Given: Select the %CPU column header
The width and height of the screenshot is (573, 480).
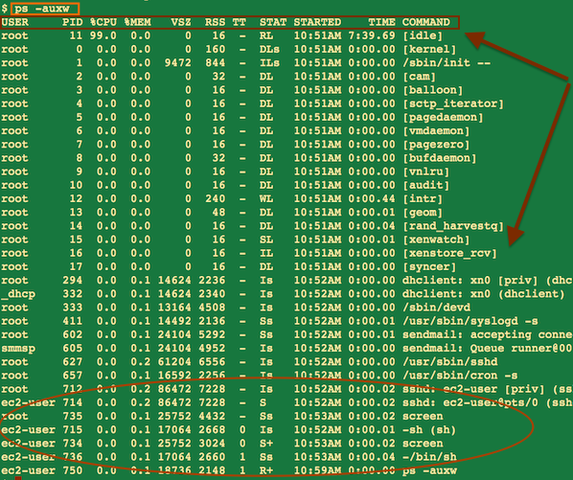Looking at the screenshot, I should pyautogui.click(x=103, y=22).
